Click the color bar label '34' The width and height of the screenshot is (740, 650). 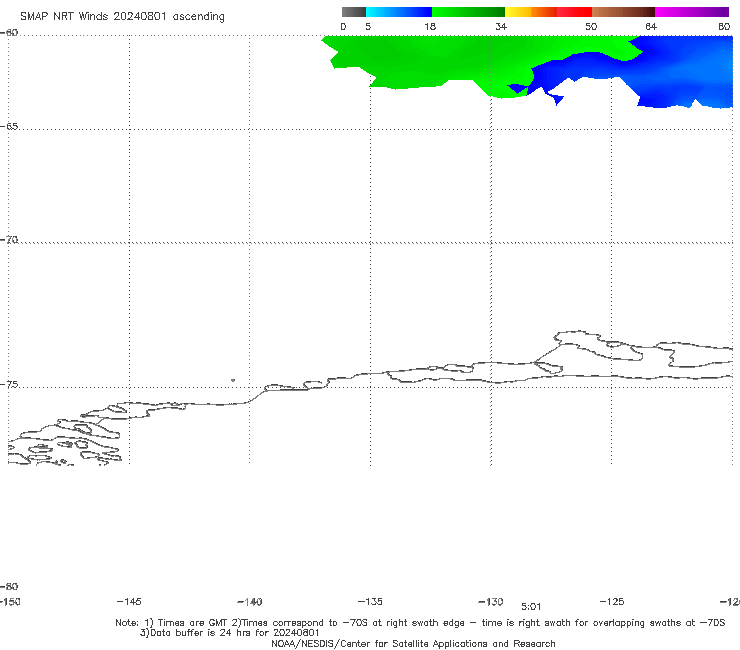(x=501, y=26)
